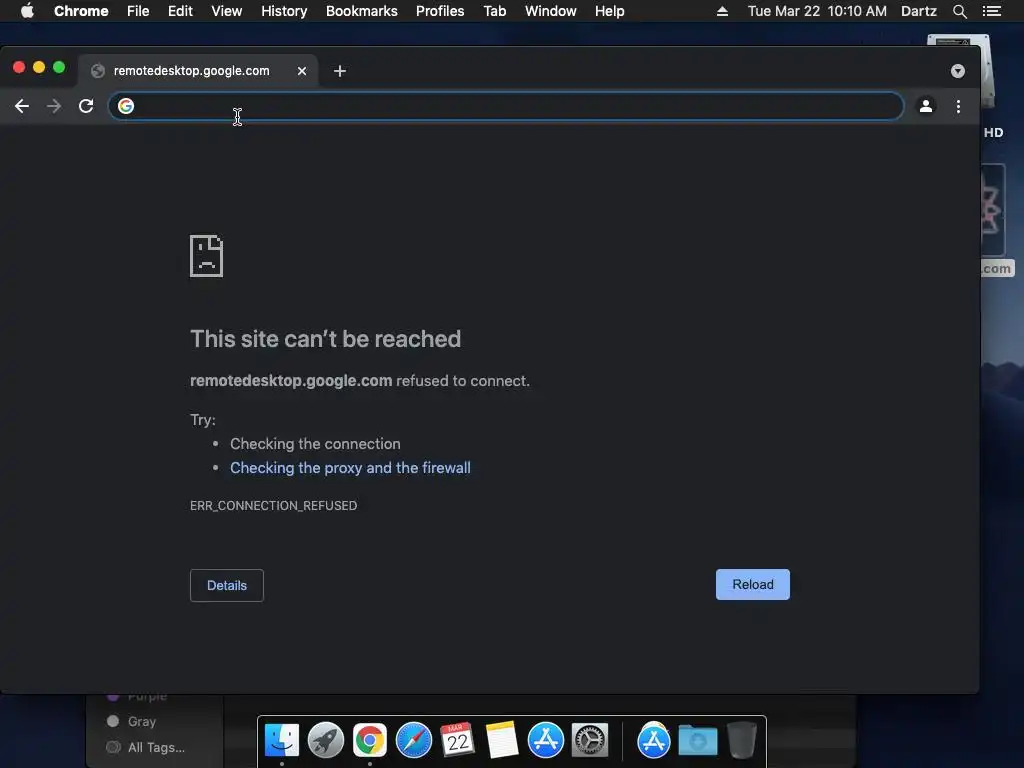Go back using the back arrow
Screen dimensions: 1024x768
22,106
